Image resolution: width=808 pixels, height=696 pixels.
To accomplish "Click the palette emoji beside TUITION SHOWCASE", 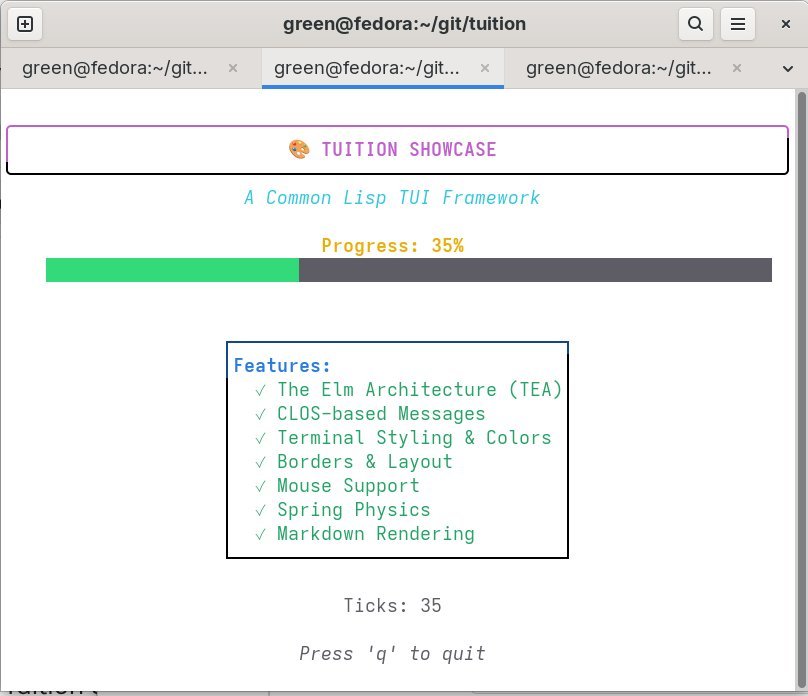I will coord(299,150).
